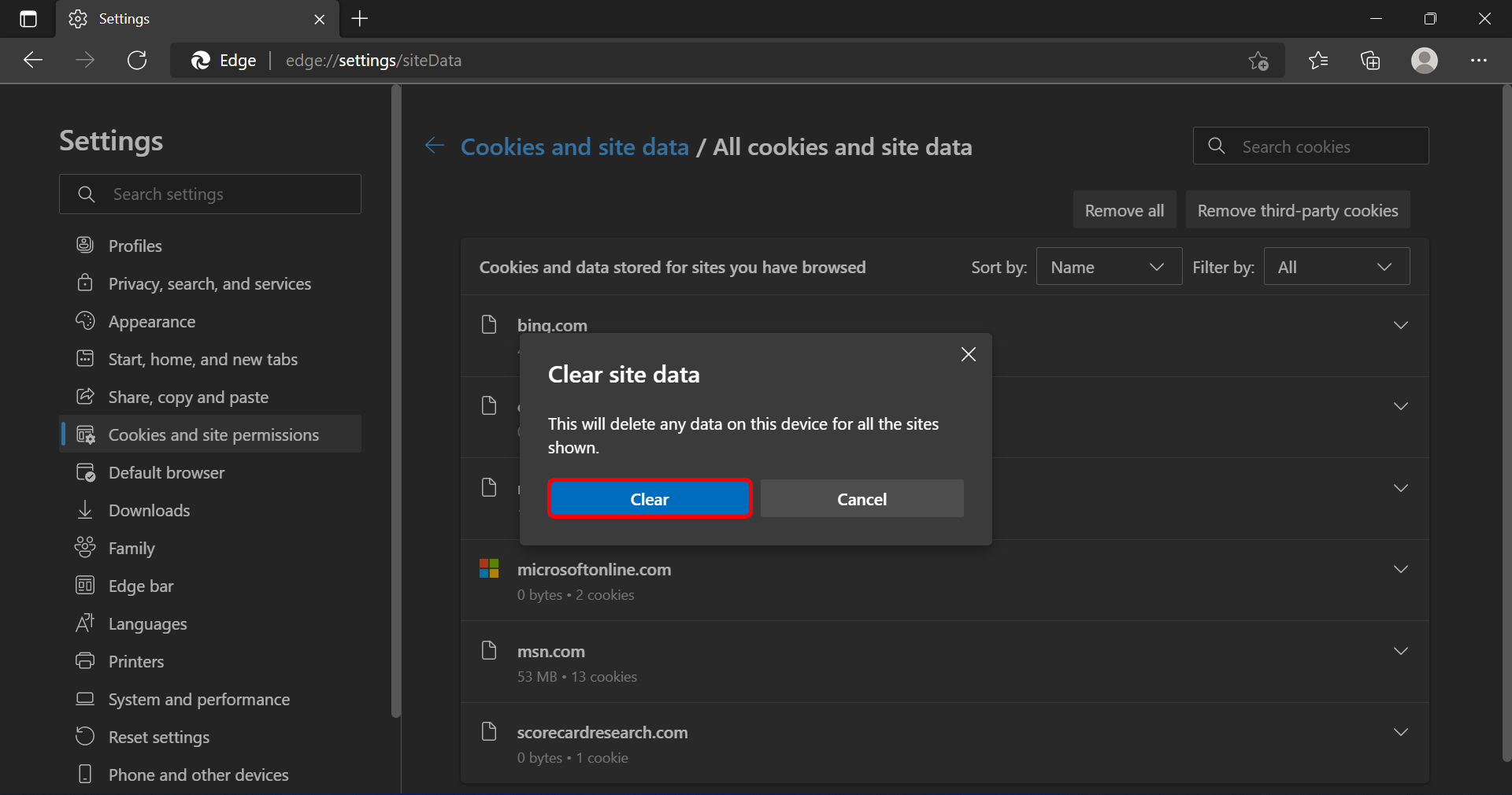Click the Edge site identity icon
1512x795 pixels.
click(x=202, y=61)
